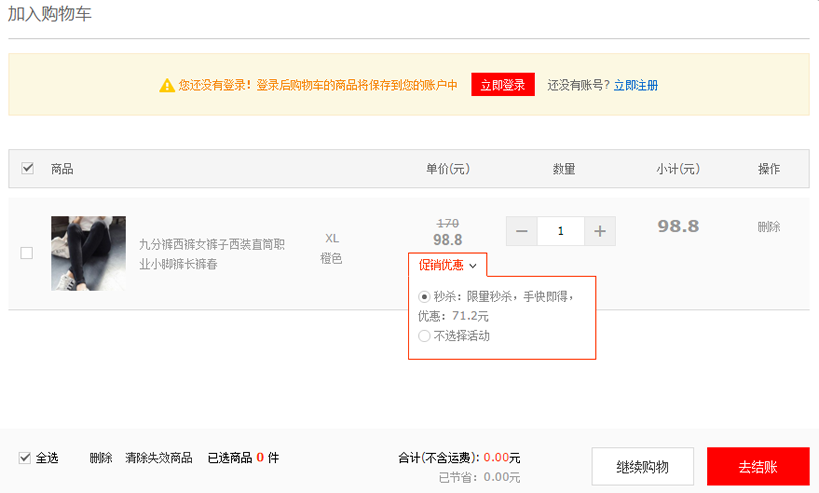This screenshot has height=493, width=819.
Task: Select the 不选择活动 radio option
Action: [x=425, y=336]
